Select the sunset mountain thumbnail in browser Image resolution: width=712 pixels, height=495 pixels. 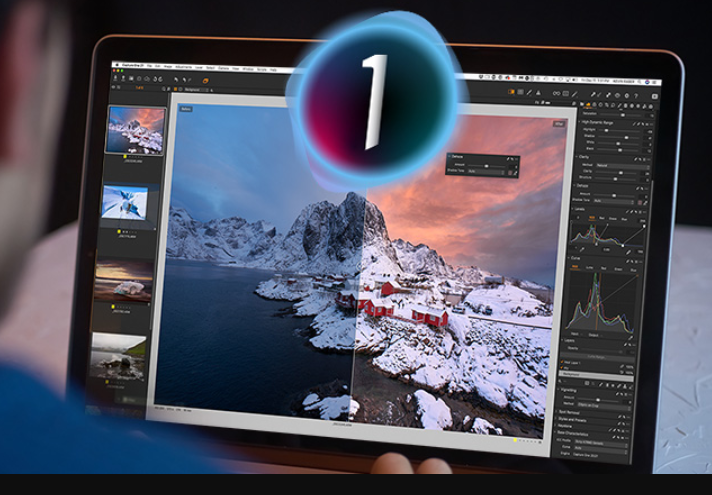click(x=136, y=130)
